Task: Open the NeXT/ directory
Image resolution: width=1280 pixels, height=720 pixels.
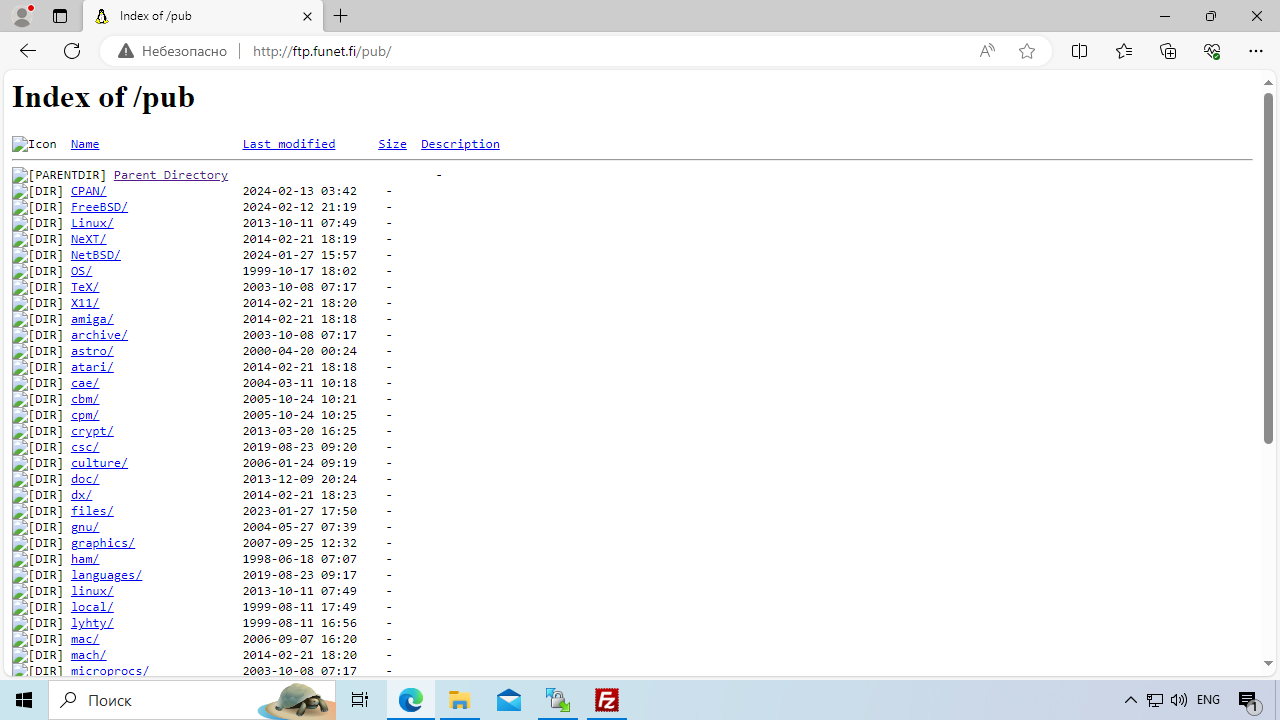Action: coord(88,239)
